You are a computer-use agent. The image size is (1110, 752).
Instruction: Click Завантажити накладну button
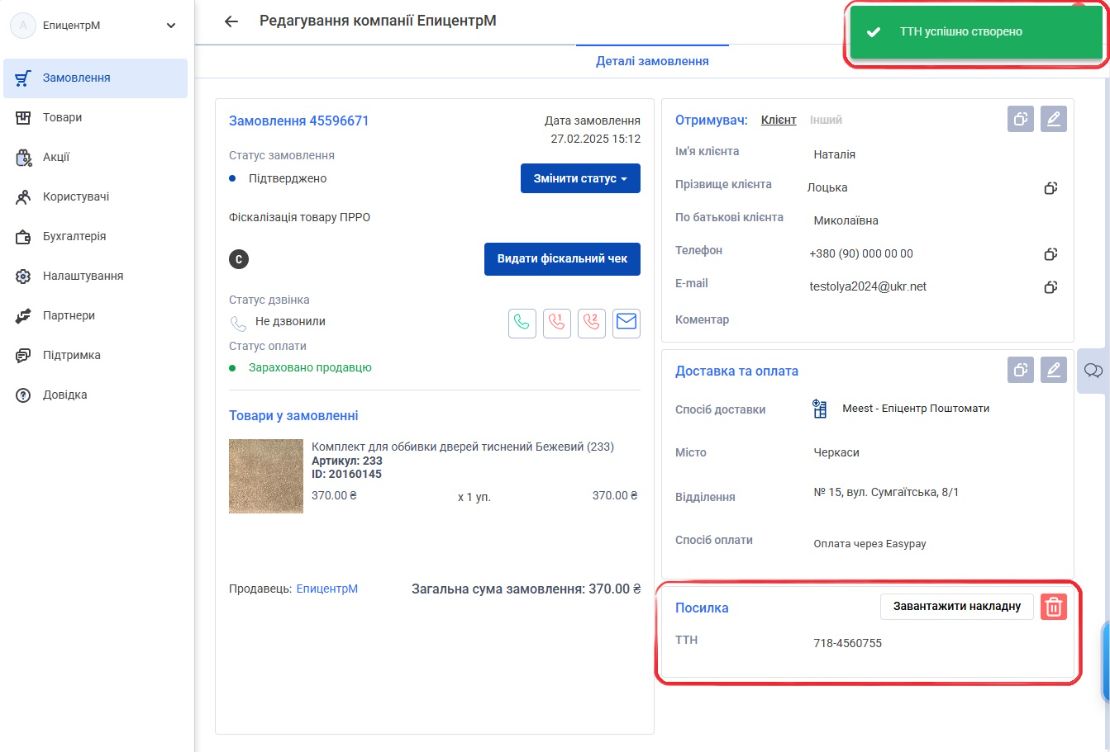coord(956,606)
